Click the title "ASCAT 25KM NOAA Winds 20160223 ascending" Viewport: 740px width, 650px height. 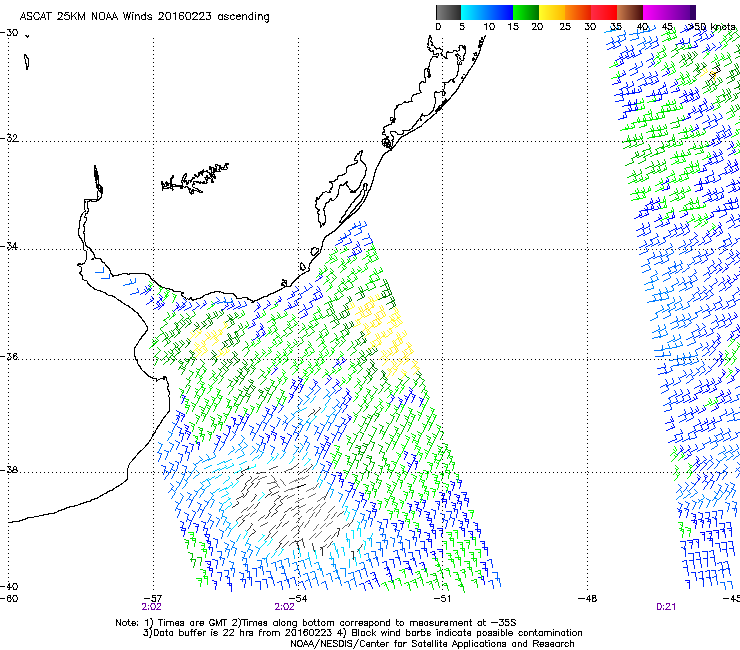(144, 17)
